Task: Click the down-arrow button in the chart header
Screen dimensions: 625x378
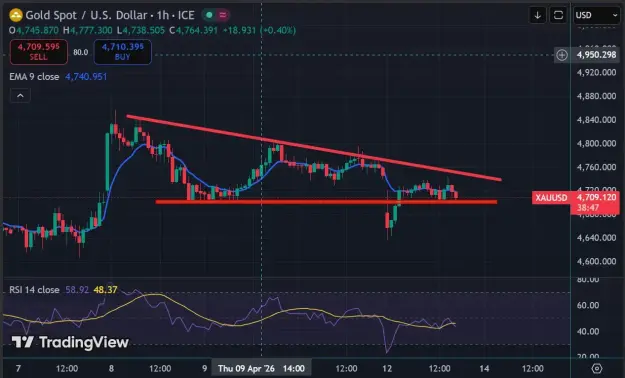Action: [538, 15]
